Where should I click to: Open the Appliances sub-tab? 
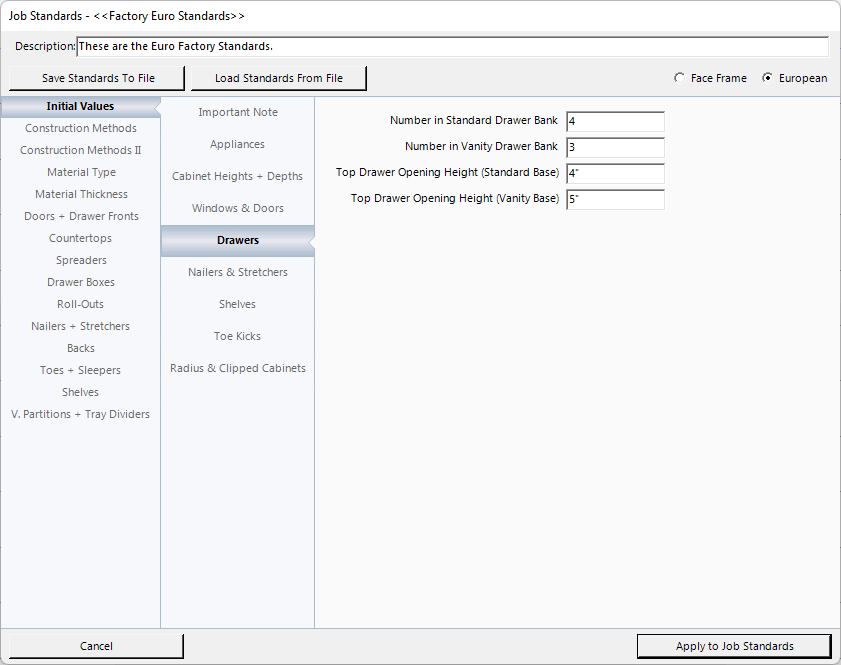click(x=238, y=144)
